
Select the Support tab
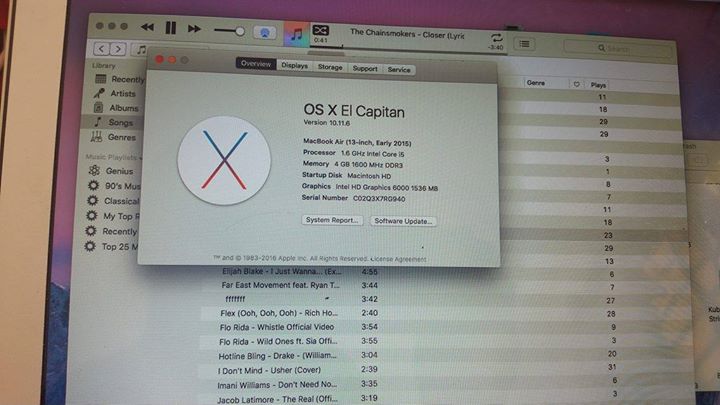(x=365, y=68)
